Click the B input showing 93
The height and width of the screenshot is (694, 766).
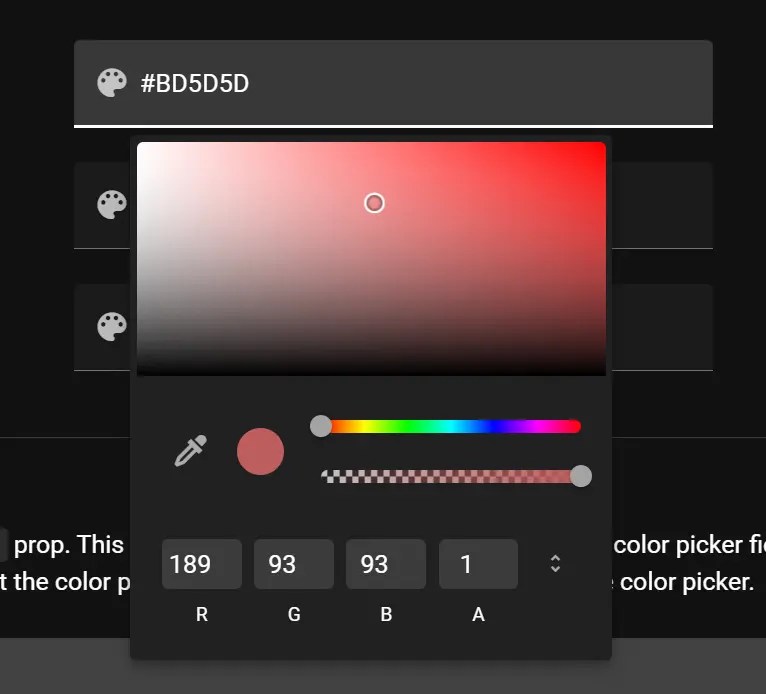tap(386, 564)
